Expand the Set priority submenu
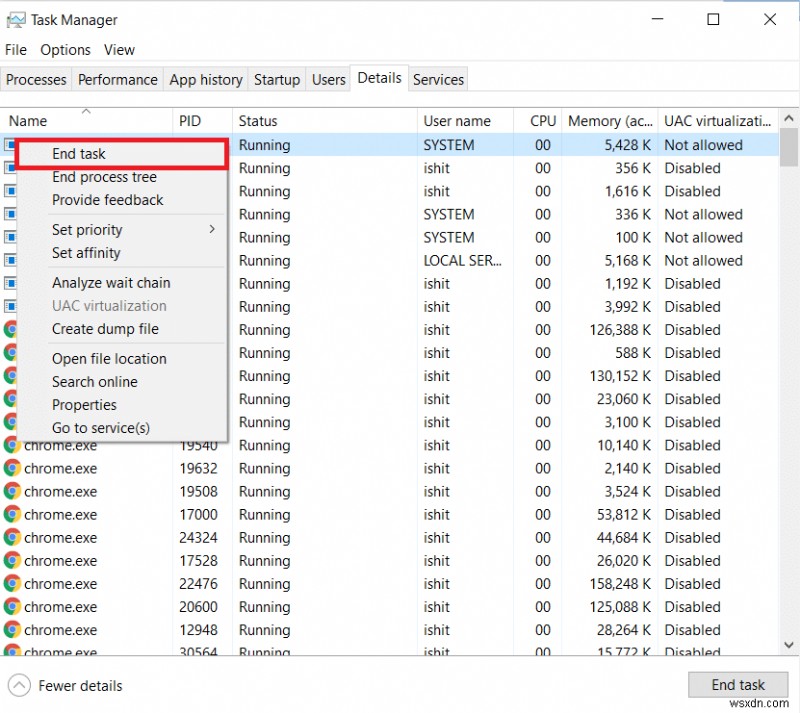Image resolution: width=800 pixels, height=713 pixels. 87,229
